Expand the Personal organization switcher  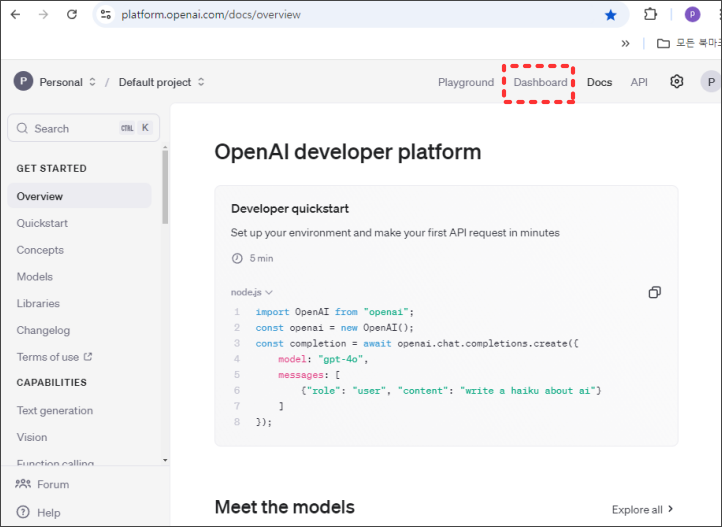[93, 82]
